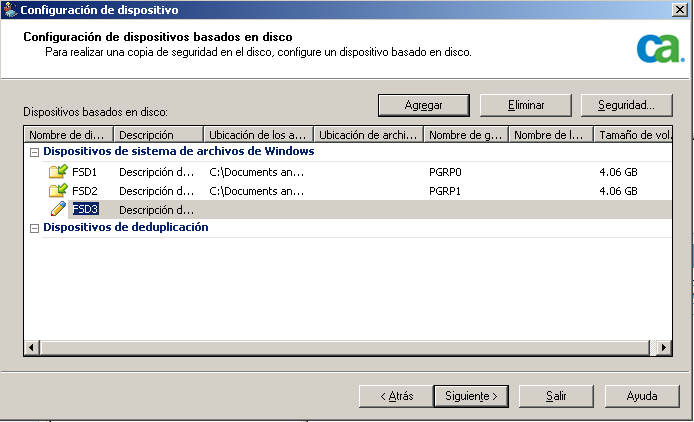
Task: Open help with the Ayuda button
Action: 642,396
